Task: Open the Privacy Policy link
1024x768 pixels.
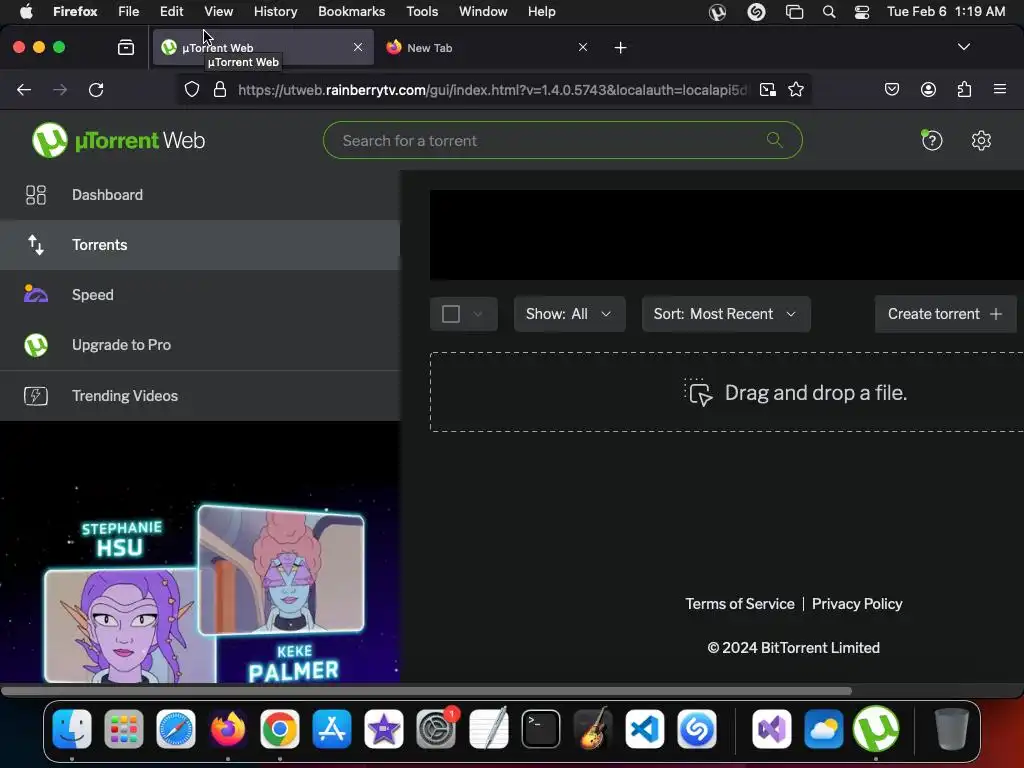Action: 857,604
